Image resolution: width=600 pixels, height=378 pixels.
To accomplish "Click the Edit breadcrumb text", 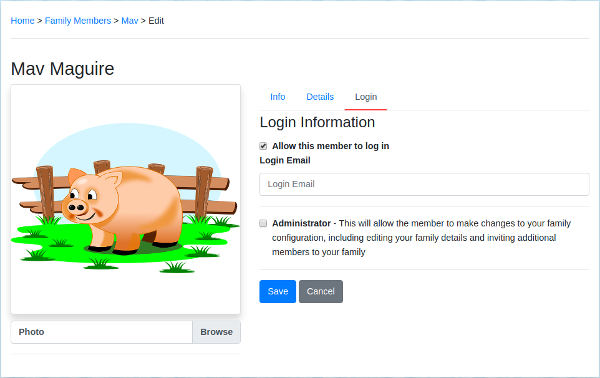I will coord(156,21).
